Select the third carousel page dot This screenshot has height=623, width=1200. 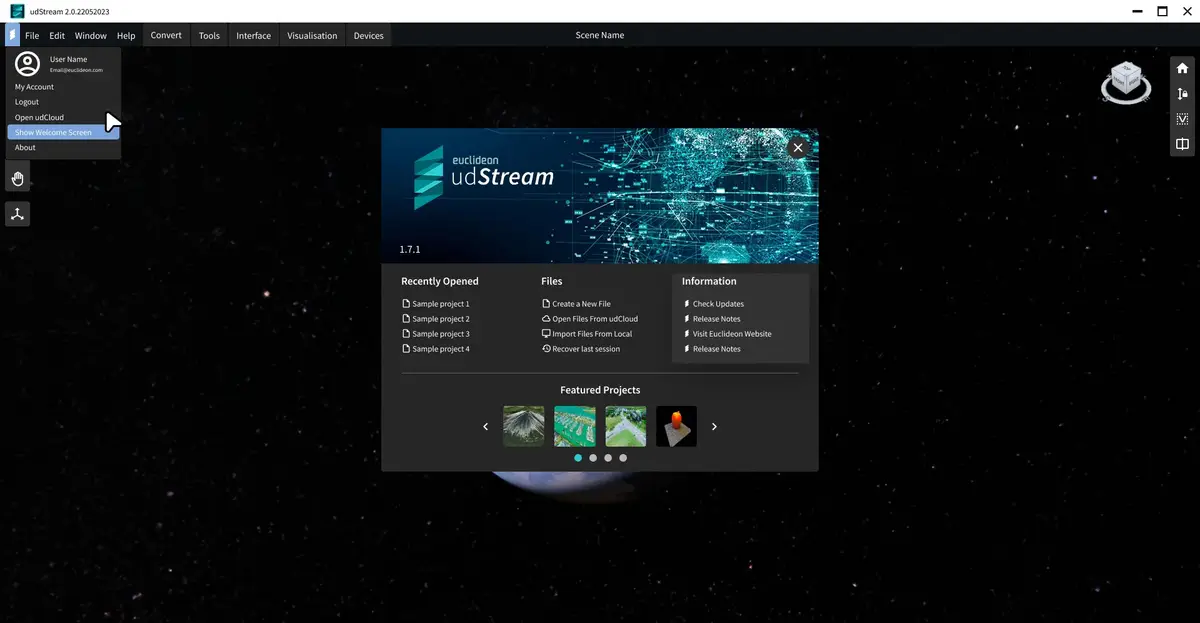[608, 457]
